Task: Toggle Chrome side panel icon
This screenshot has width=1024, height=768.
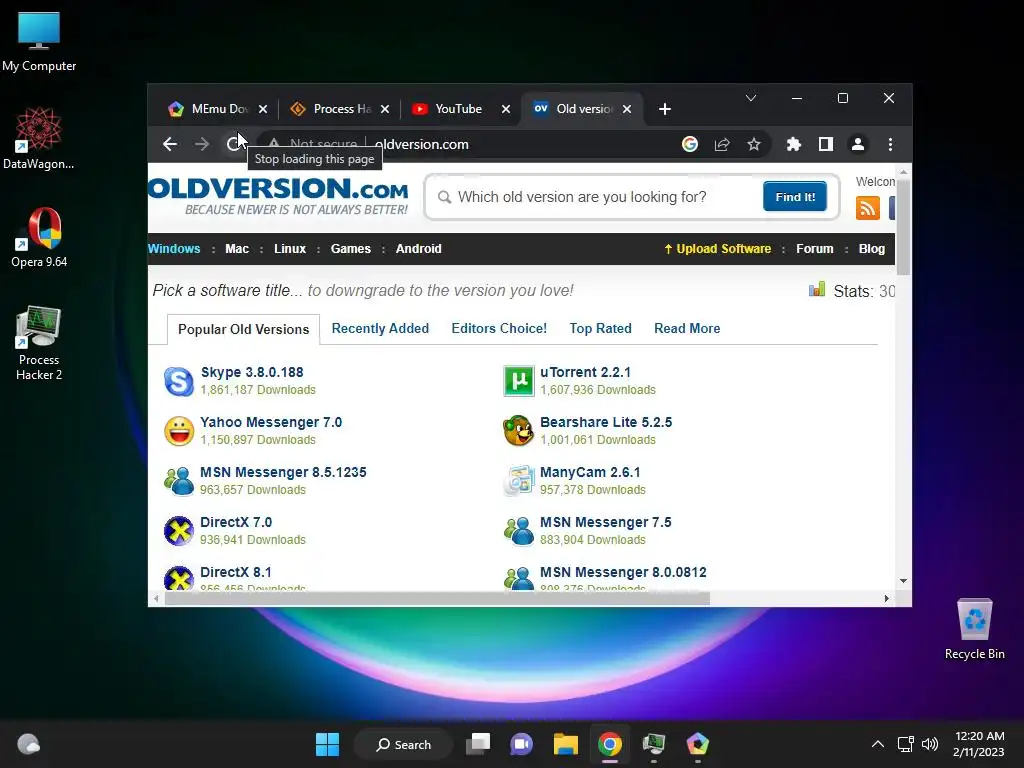Action: (x=825, y=144)
